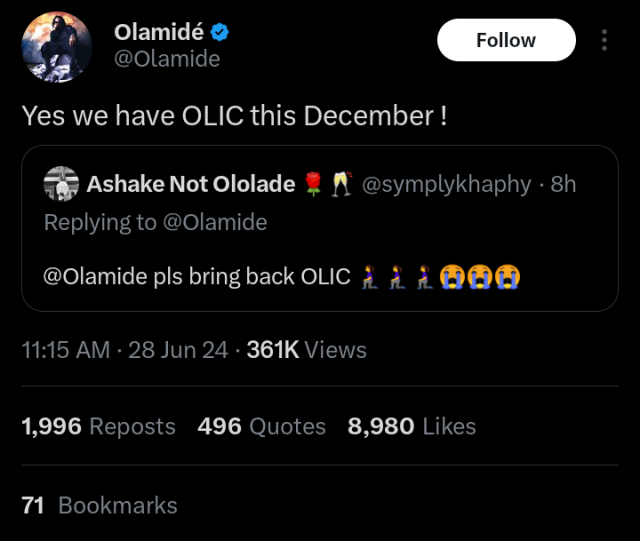Open the three-dot more options menu
The image size is (640, 541).
click(x=604, y=40)
